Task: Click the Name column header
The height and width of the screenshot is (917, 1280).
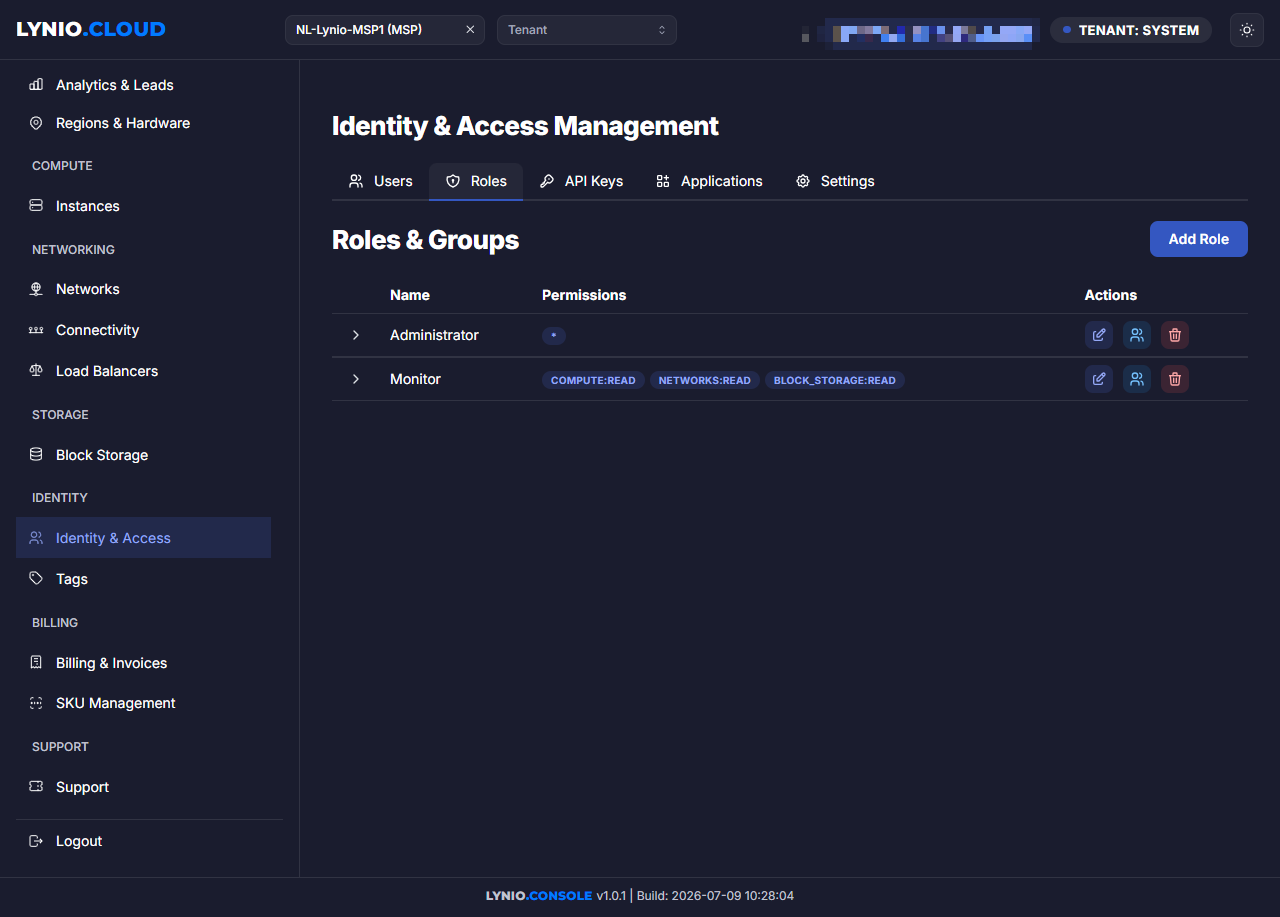Action: [x=410, y=295]
